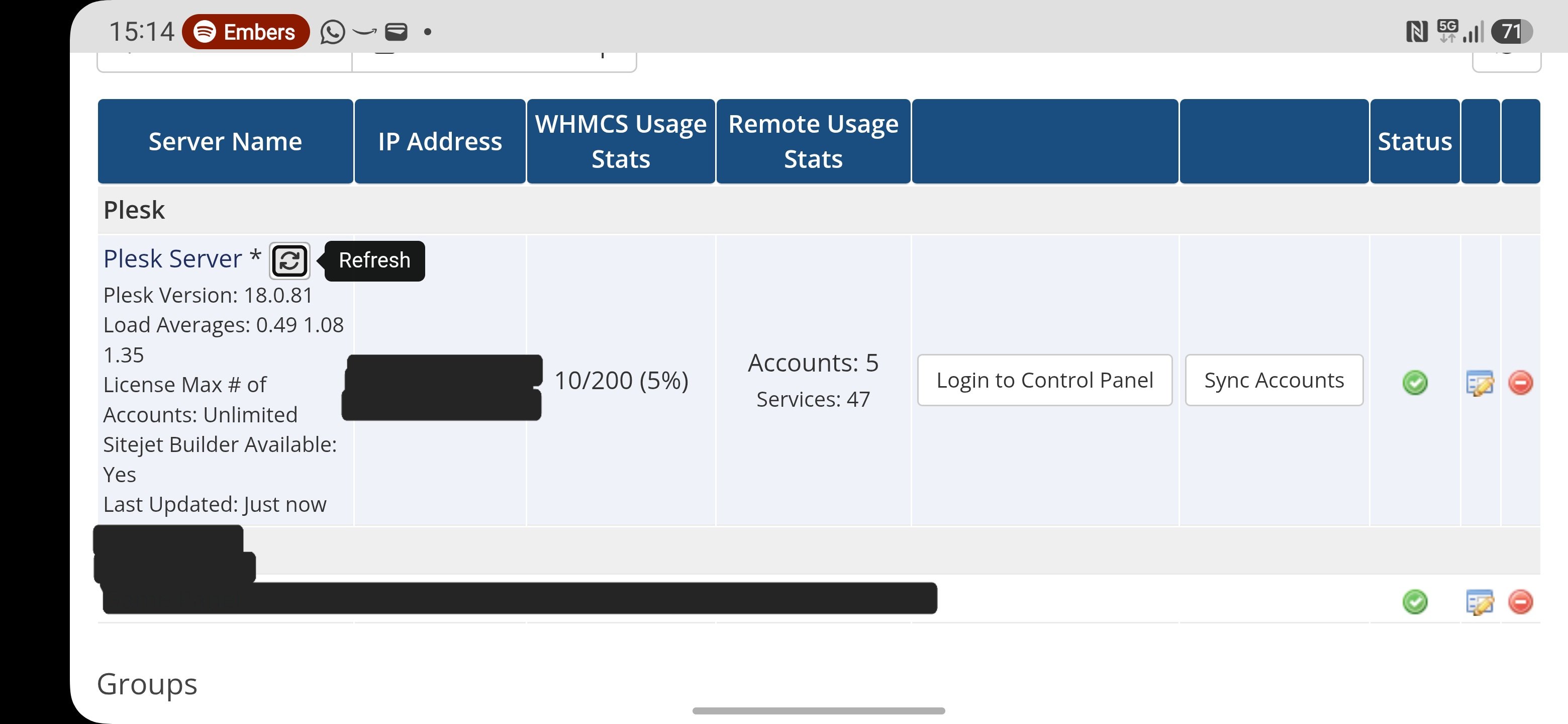Click green status check in redacted server row

(1415, 602)
